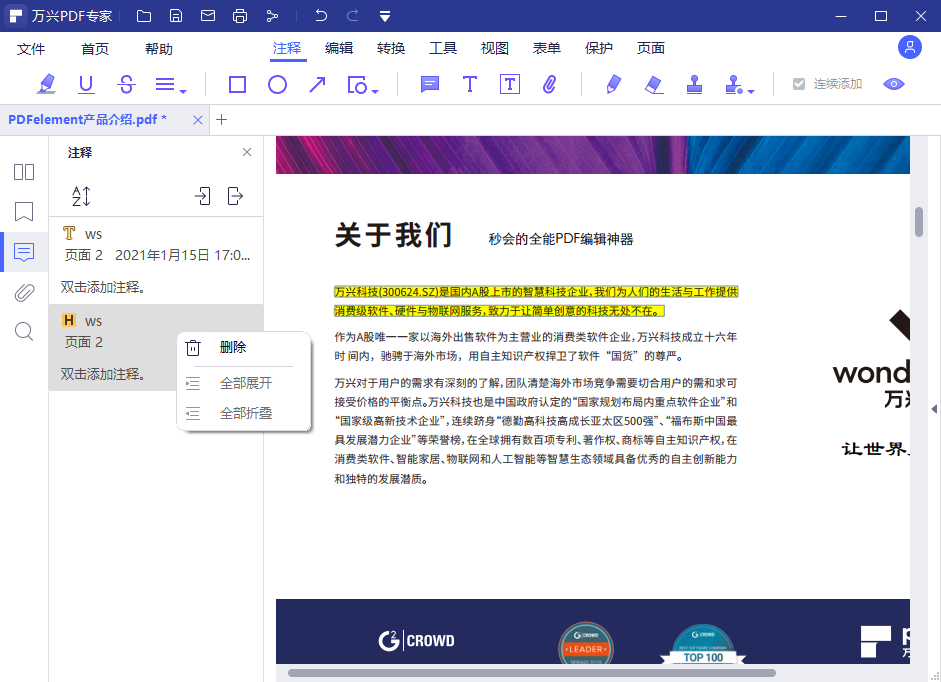Print the document using printer icon
Viewport: 941px width, 682px height.
point(240,16)
